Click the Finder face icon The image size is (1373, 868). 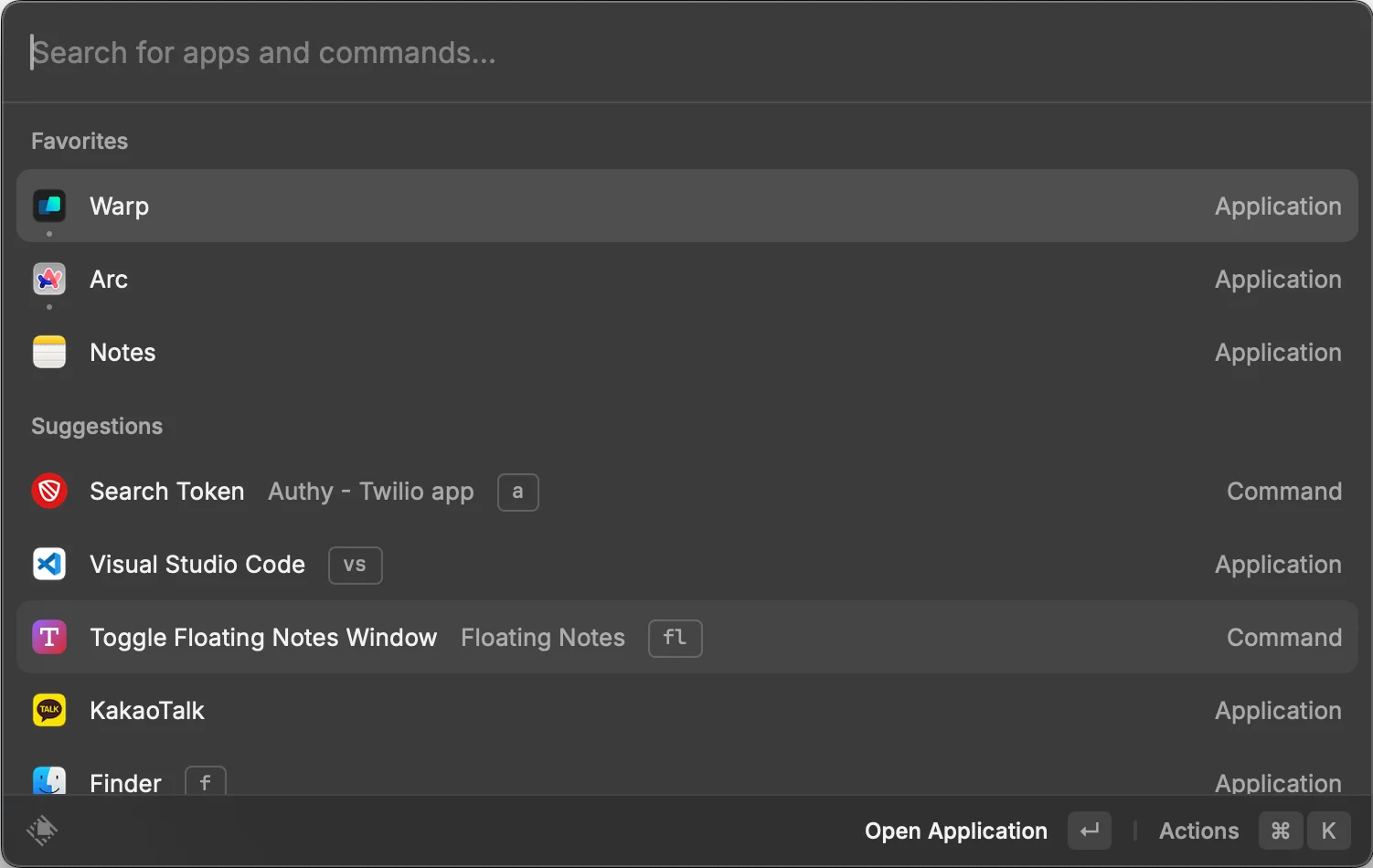pos(49,781)
